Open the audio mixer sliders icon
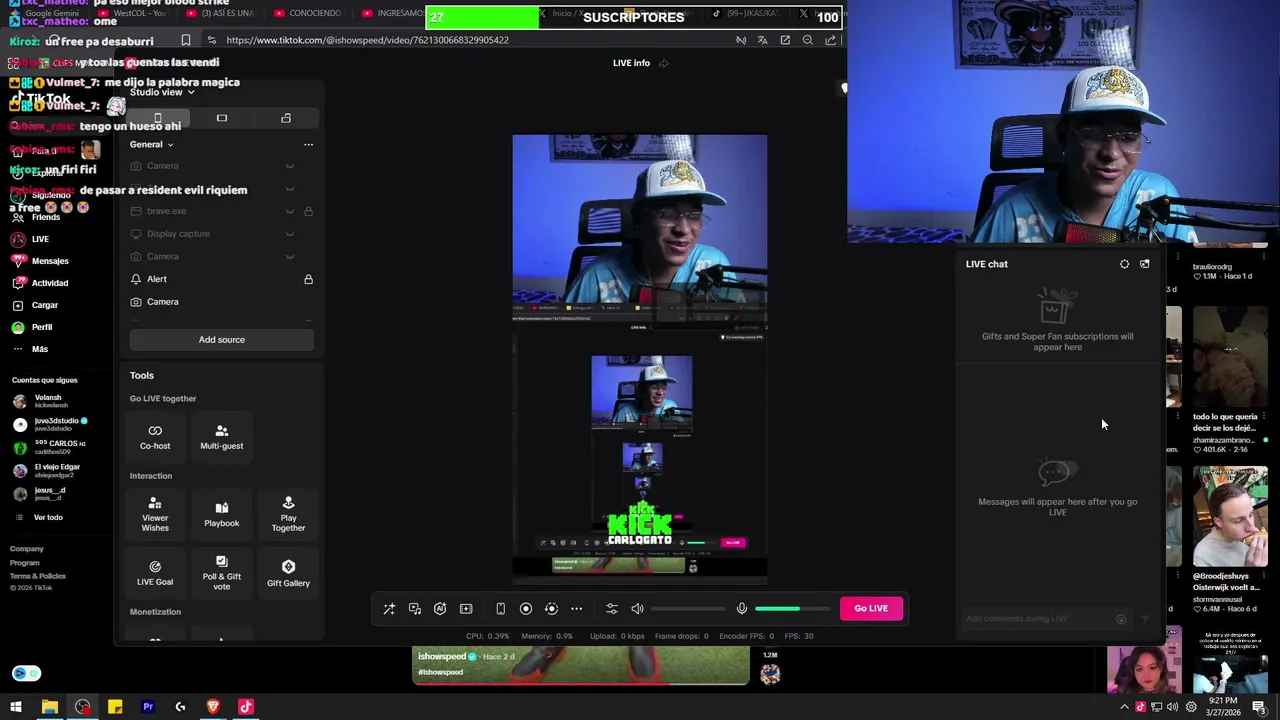Viewport: 1280px width, 720px height. pyautogui.click(x=612, y=609)
